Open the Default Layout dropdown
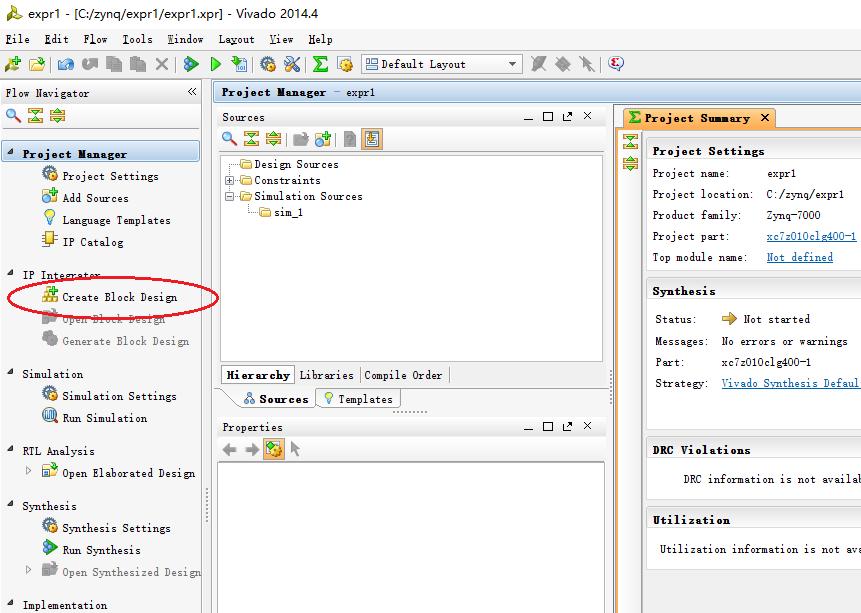861x613 pixels. pos(513,64)
